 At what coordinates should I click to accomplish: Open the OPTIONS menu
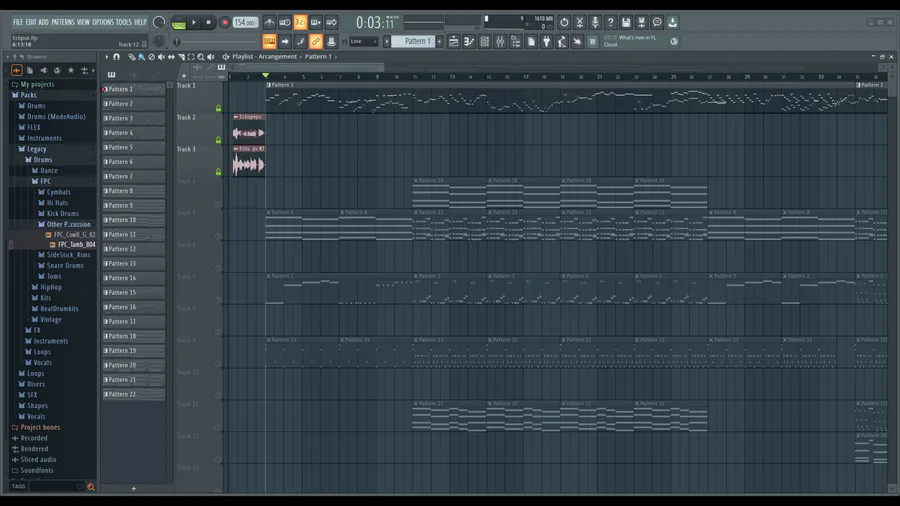[x=103, y=22]
